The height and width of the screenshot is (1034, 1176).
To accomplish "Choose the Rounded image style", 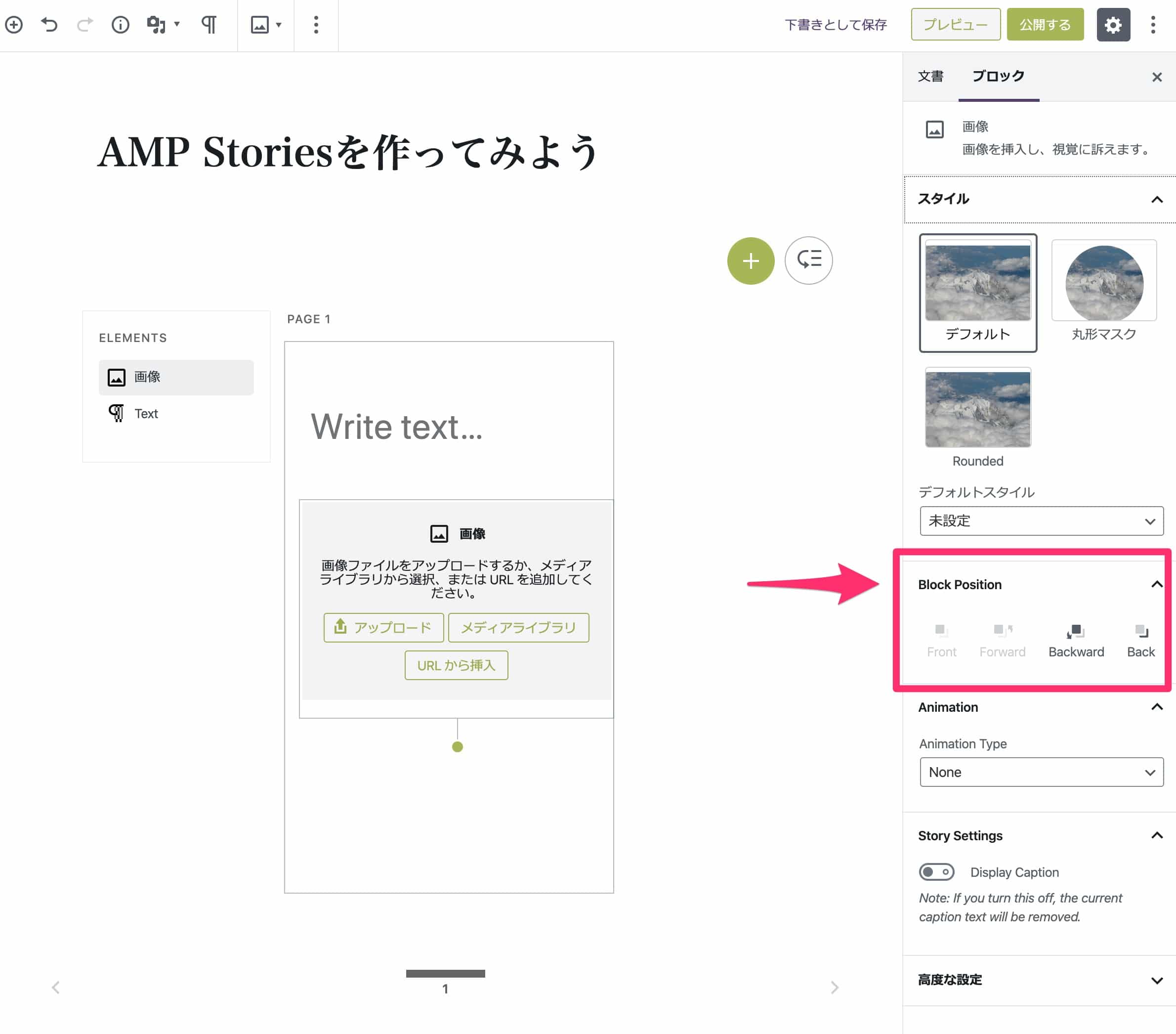I will 978,418.
